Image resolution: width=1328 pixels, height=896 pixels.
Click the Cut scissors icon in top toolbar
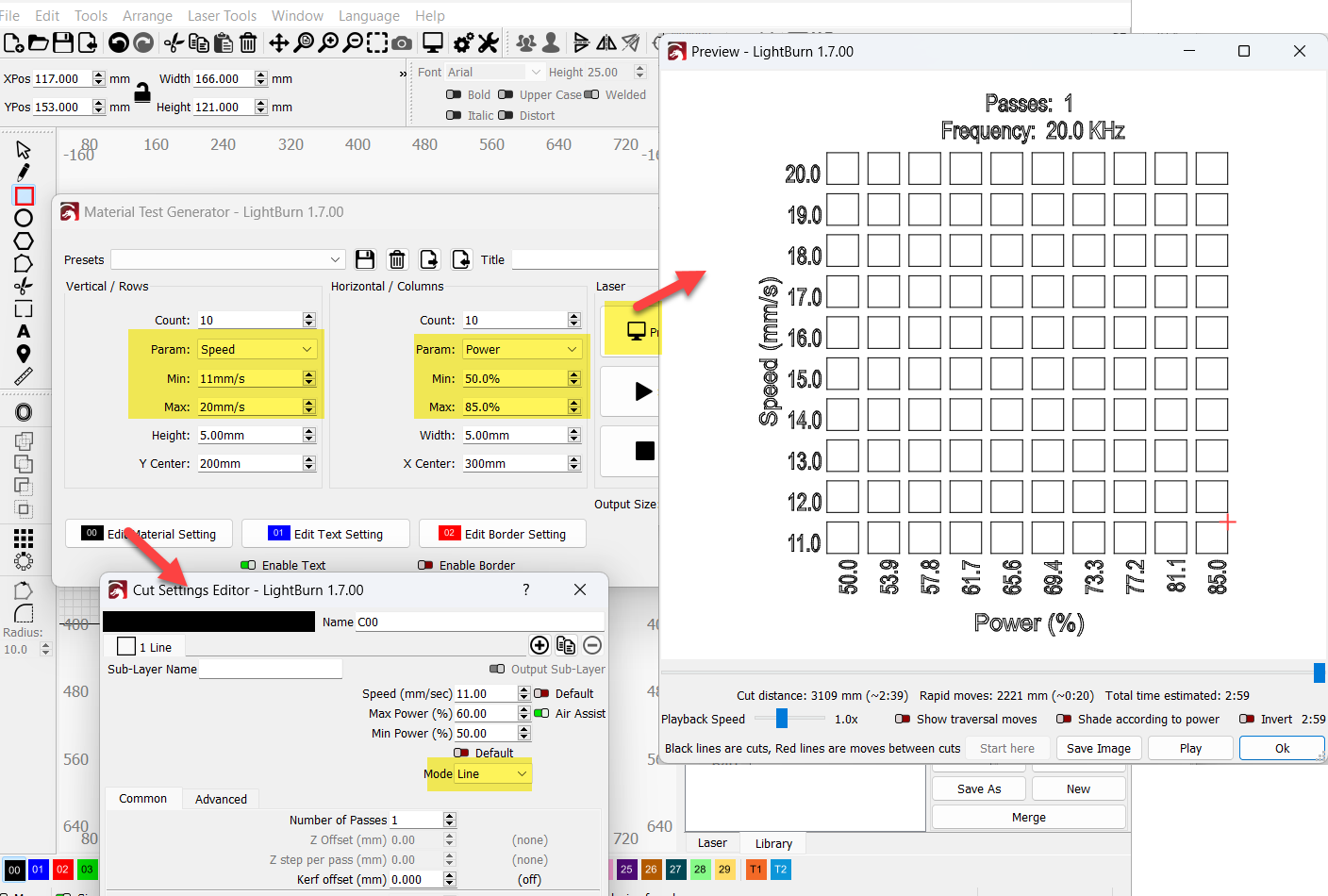pos(174,42)
